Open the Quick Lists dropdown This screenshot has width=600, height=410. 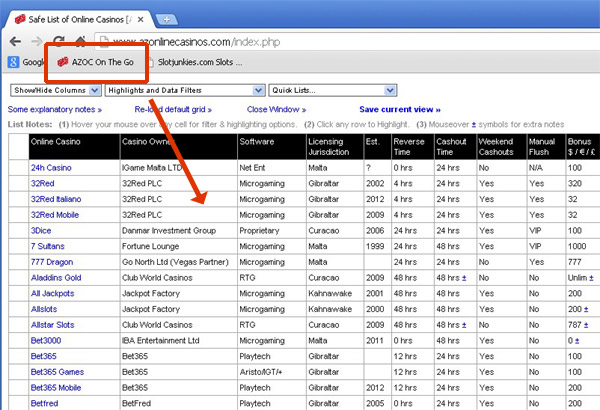point(333,90)
